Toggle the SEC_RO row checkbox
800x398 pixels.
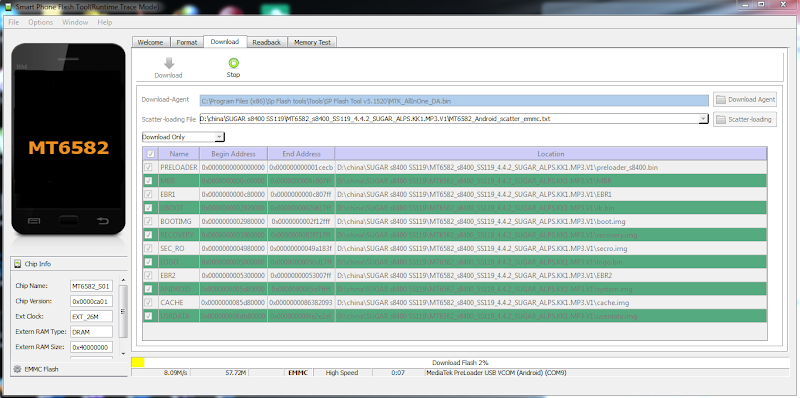click(148, 248)
